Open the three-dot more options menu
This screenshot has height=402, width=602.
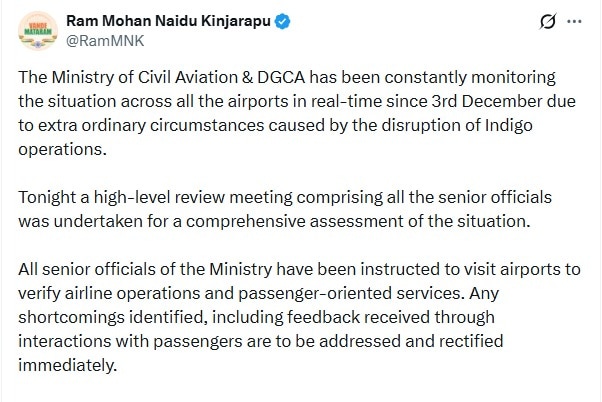click(x=574, y=21)
